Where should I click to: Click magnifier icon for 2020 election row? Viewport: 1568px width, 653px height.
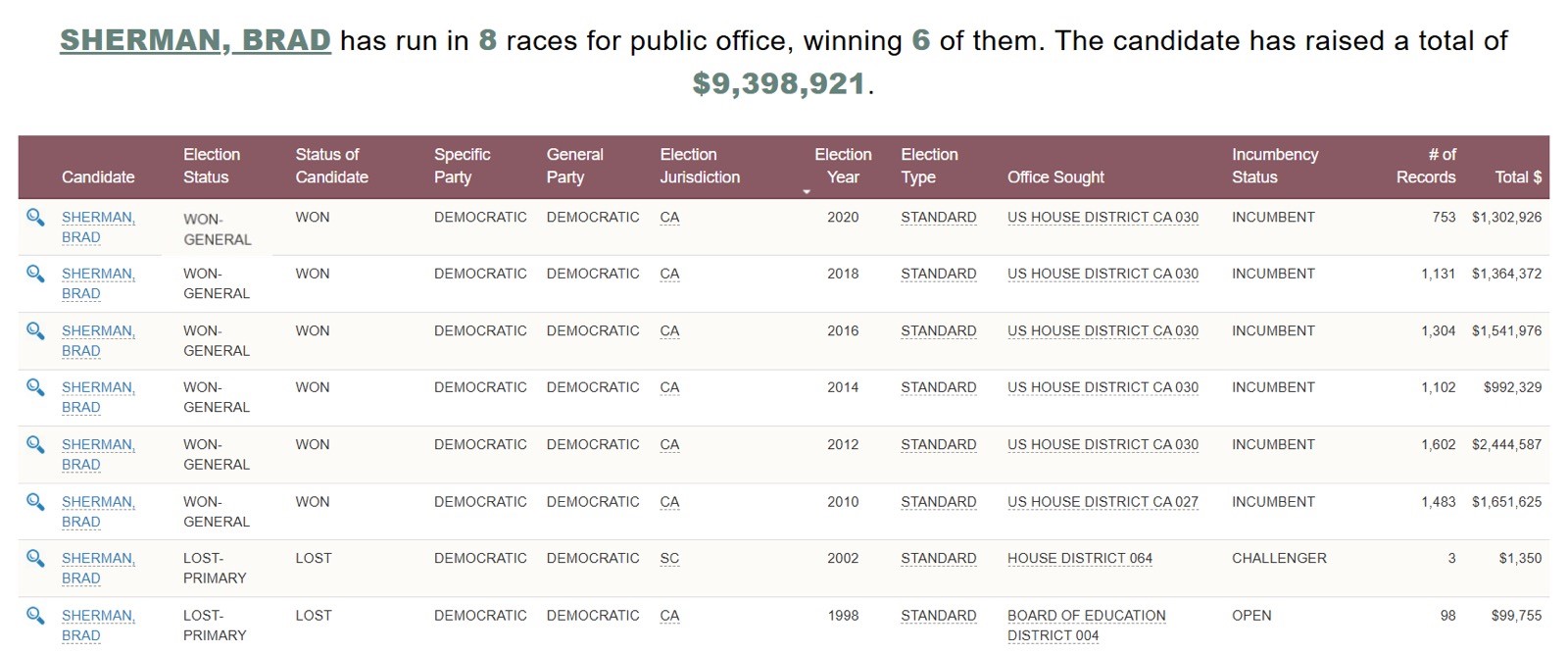(35, 217)
